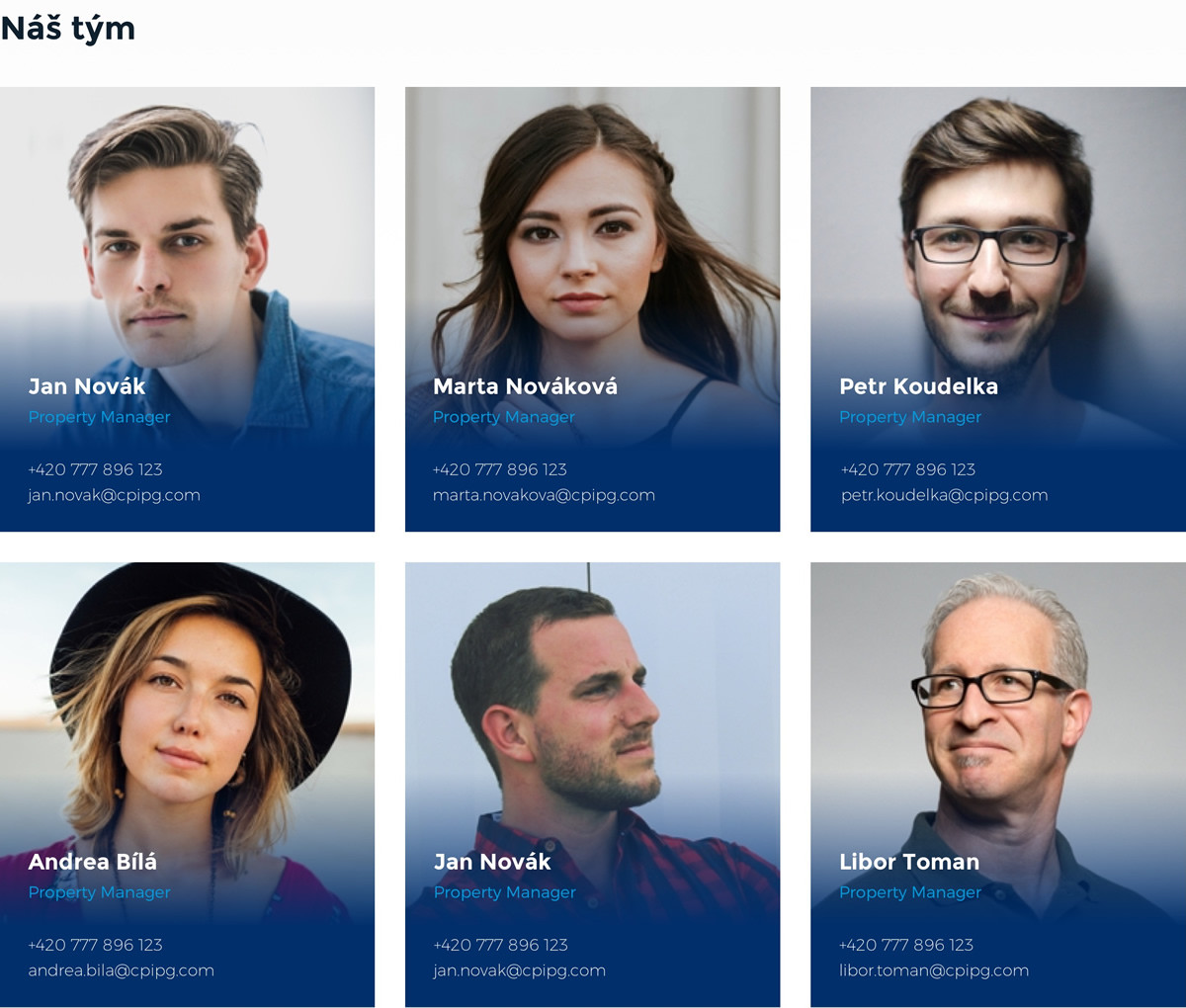Screen dimensions: 1186x1008
Task: Select the Marta Nováková name heading
Action: pos(525,386)
